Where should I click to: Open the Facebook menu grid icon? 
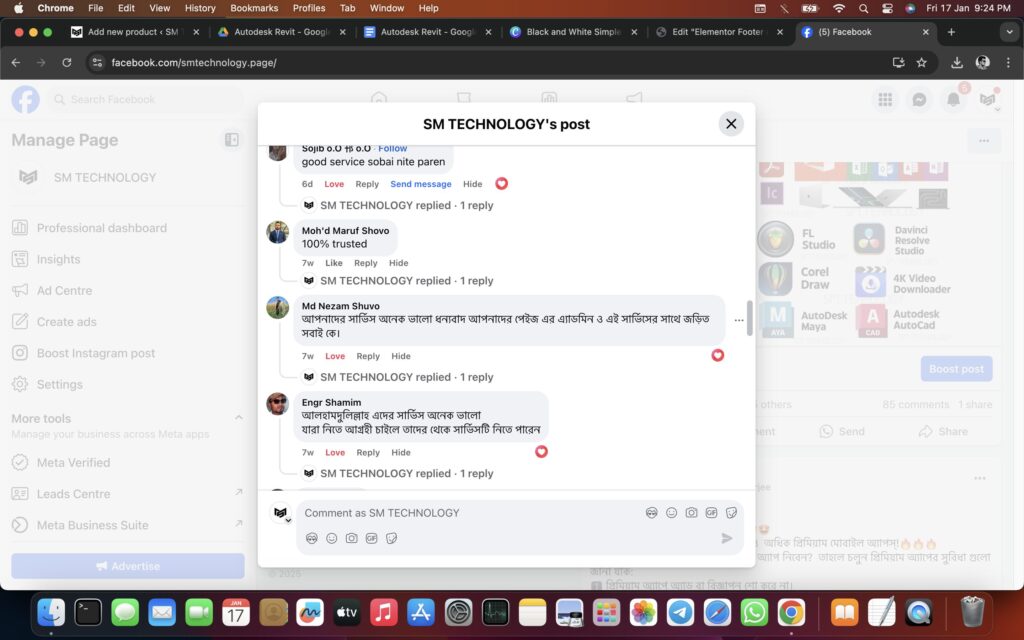[885, 99]
